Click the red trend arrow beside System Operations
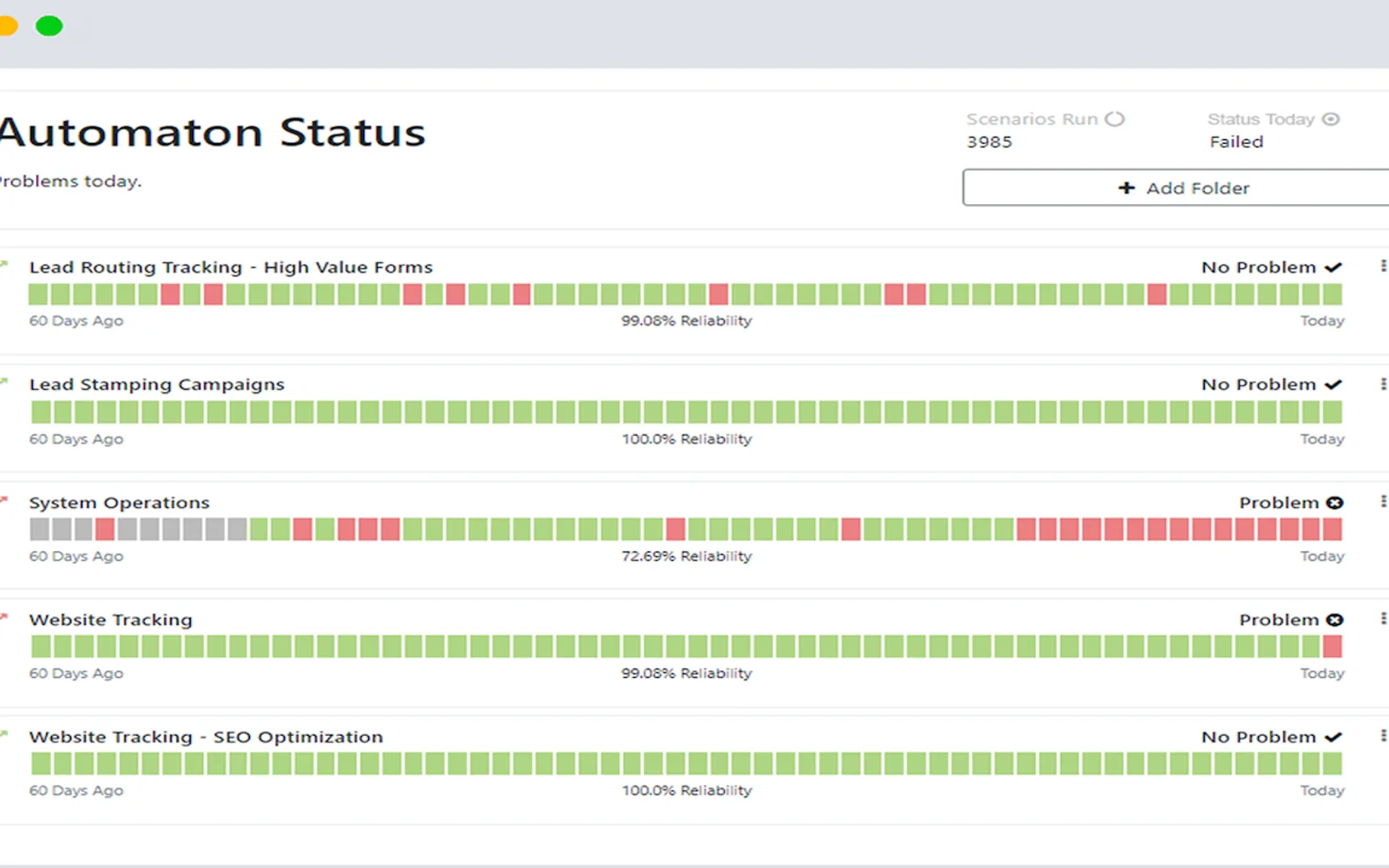 [x=4, y=499]
